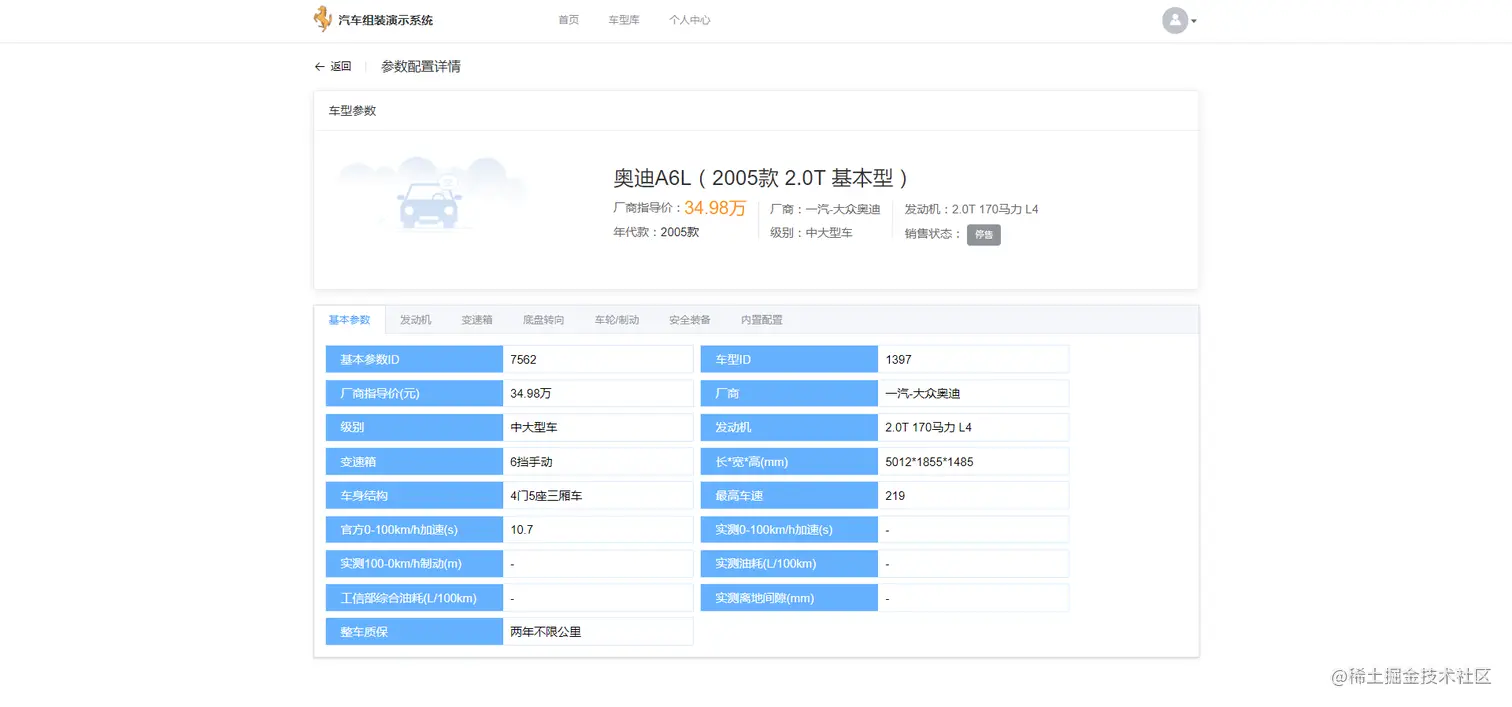Open 车型库 in navigation

(623, 20)
